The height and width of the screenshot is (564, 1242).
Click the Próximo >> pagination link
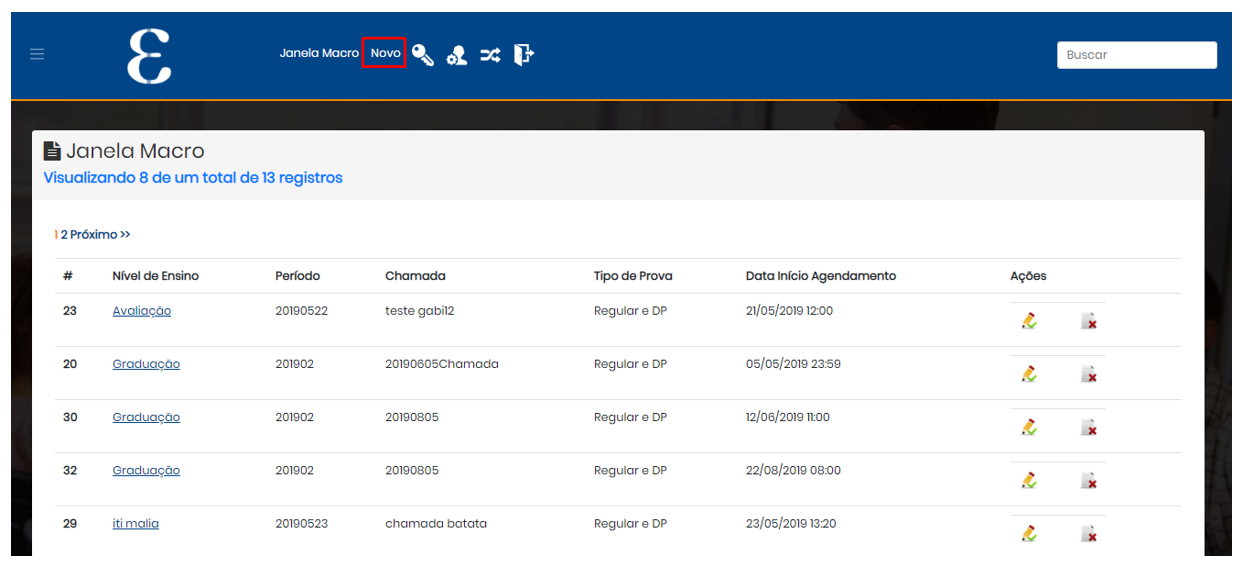pyautogui.click(x=100, y=235)
